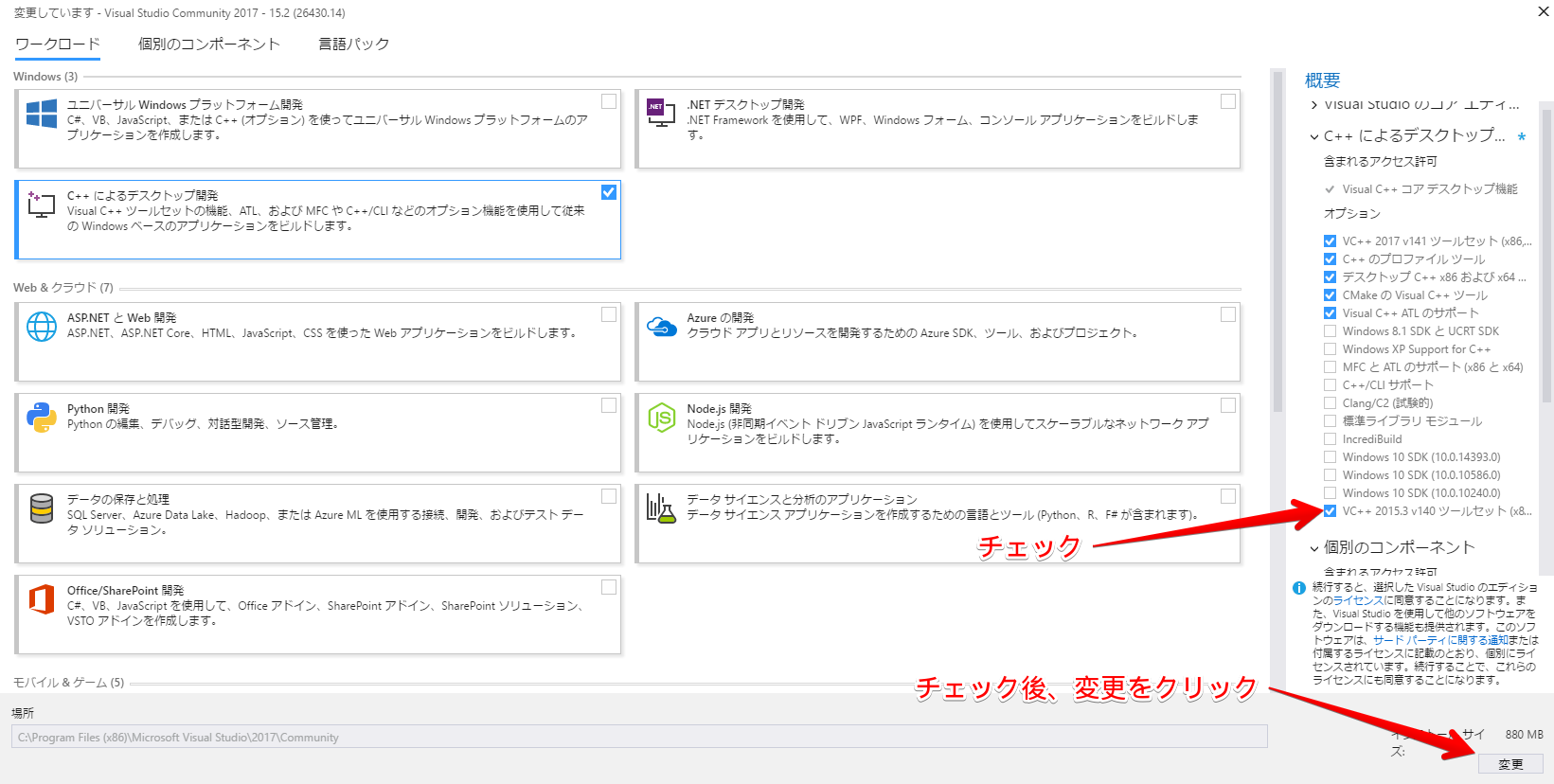Switch to the ワークロード tab
The height and width of the screenshot is (784, 1554).
pyautogui.click(x=58, y=45)
